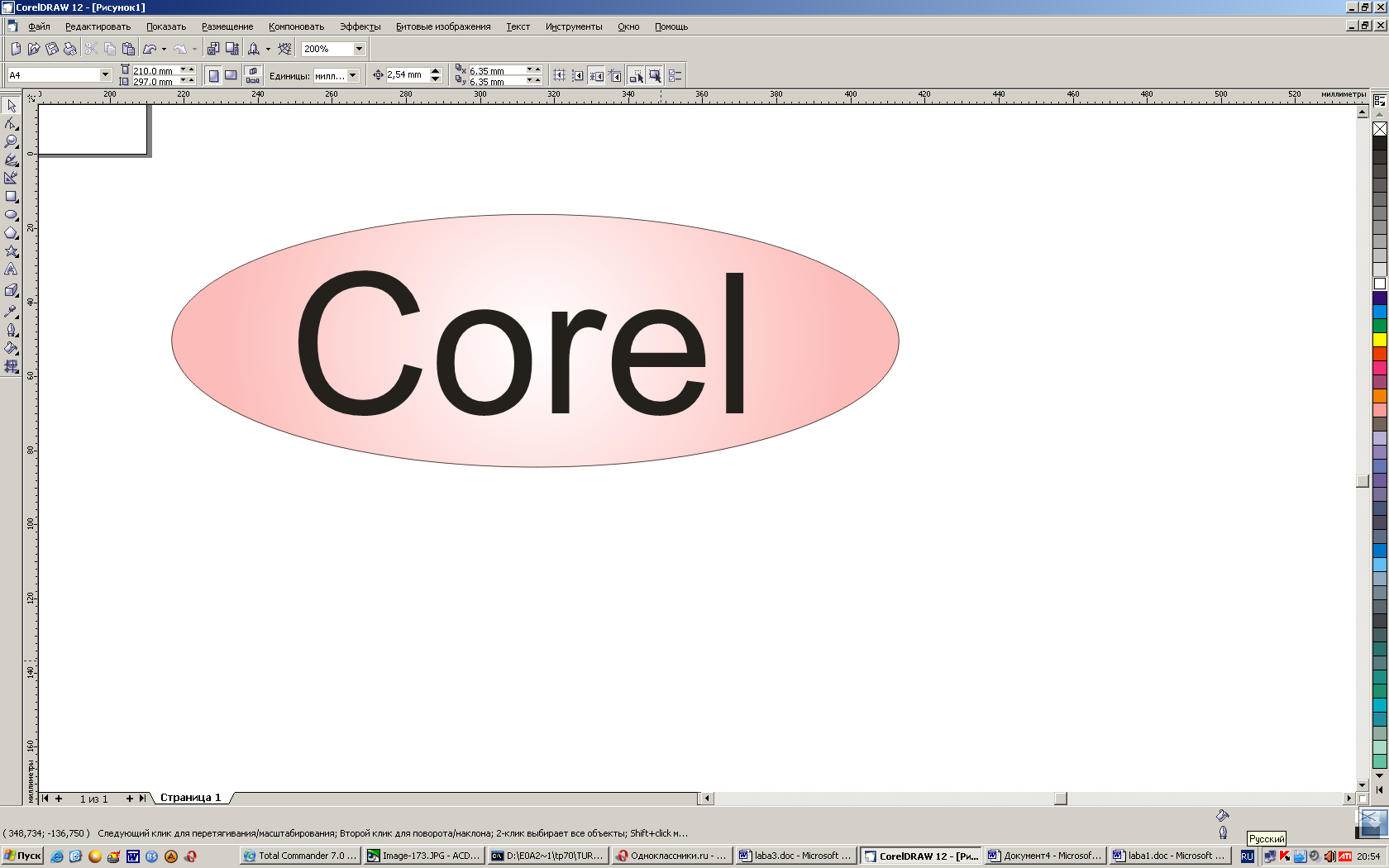Select the Shape edit tool
Screen dimensions: 1389x868
(x=12, y=124)
